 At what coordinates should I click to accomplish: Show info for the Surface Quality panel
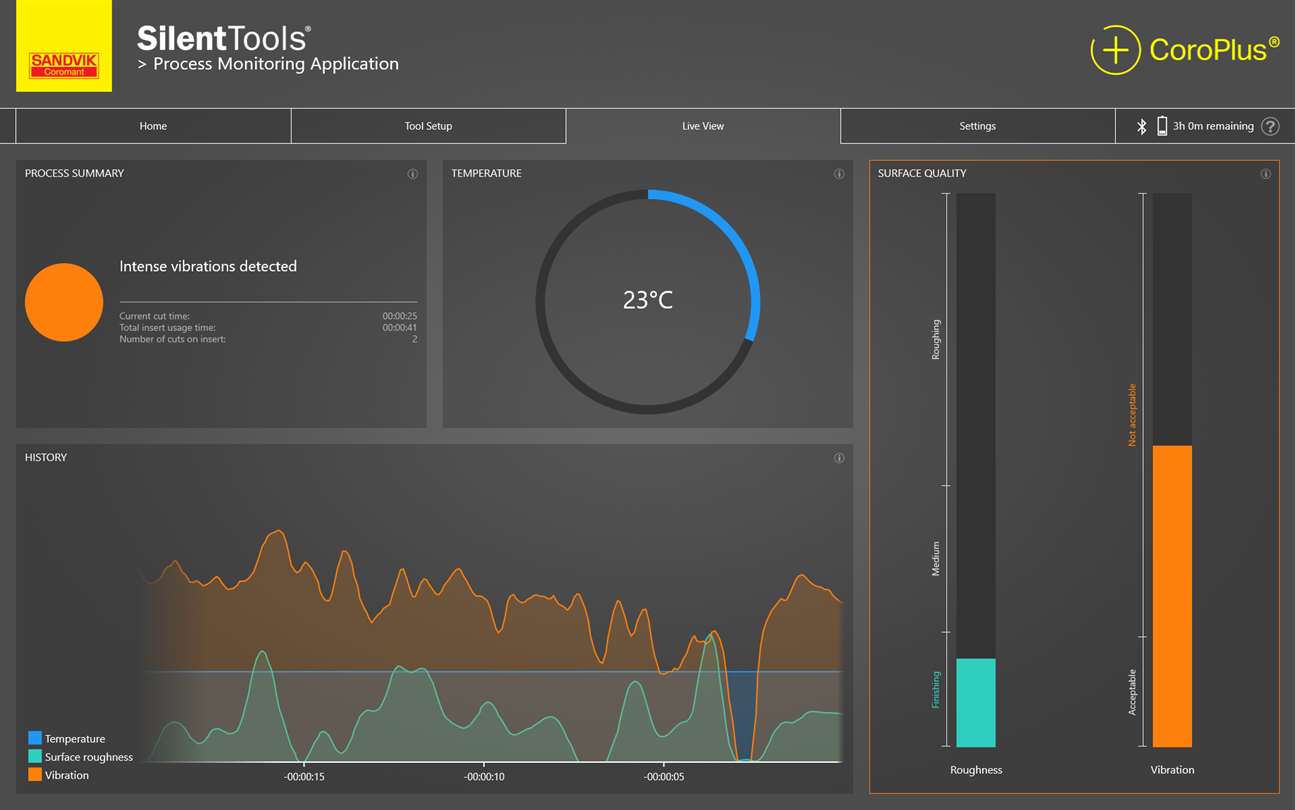[x=1265, y=174]
